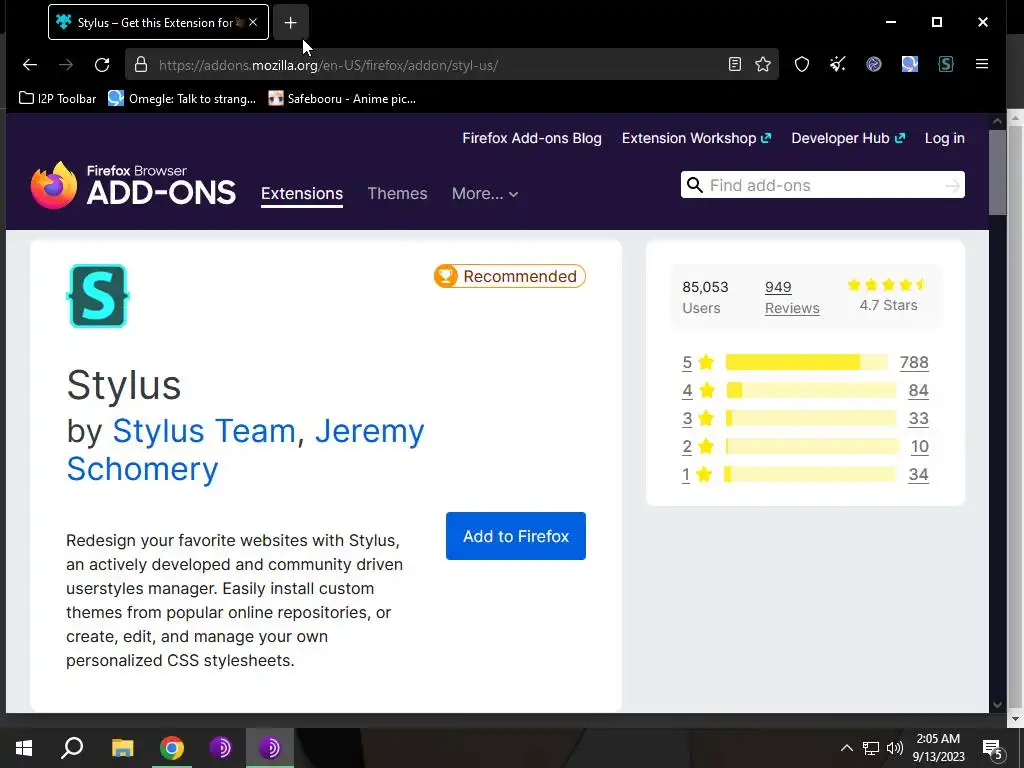Open taskbar network icon

[x=871, y=748]
